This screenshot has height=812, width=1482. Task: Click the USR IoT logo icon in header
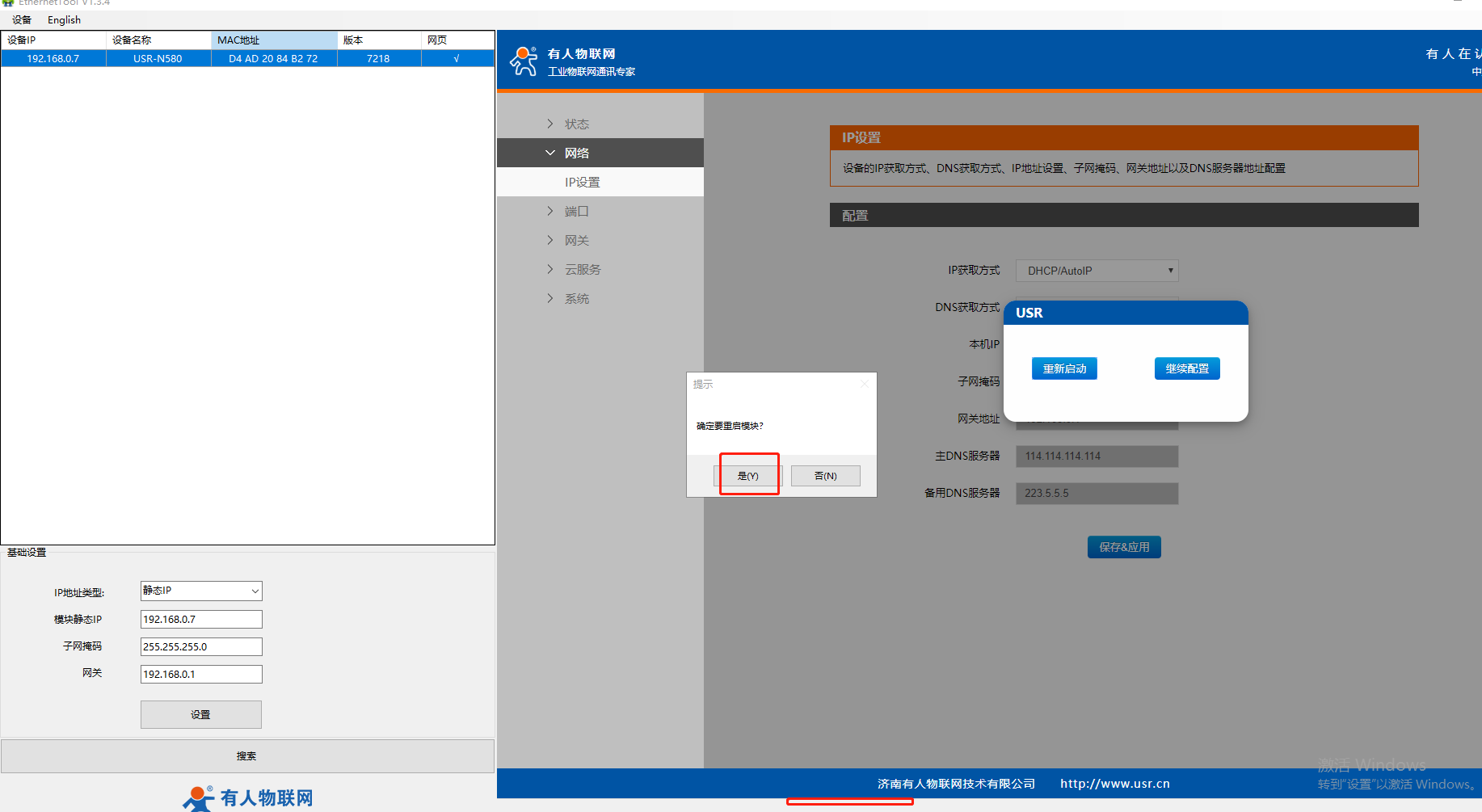point(524,61)
